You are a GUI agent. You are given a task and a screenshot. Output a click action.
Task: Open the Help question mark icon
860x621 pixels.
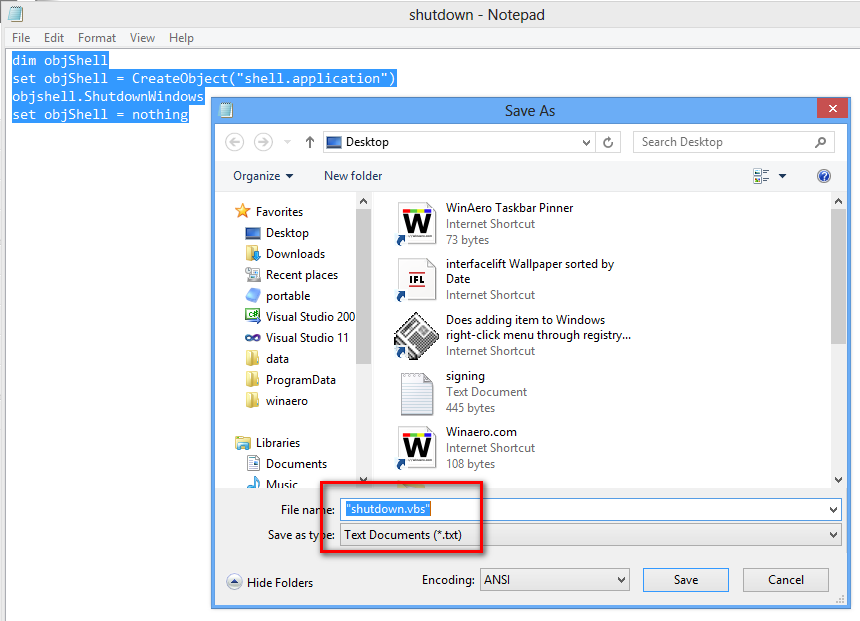coord(824,176)
